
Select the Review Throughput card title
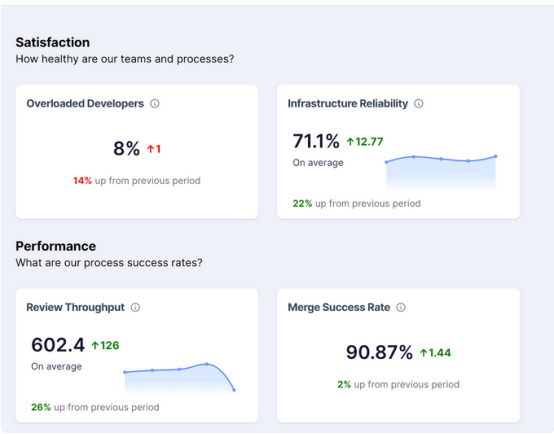click(76, 307)
